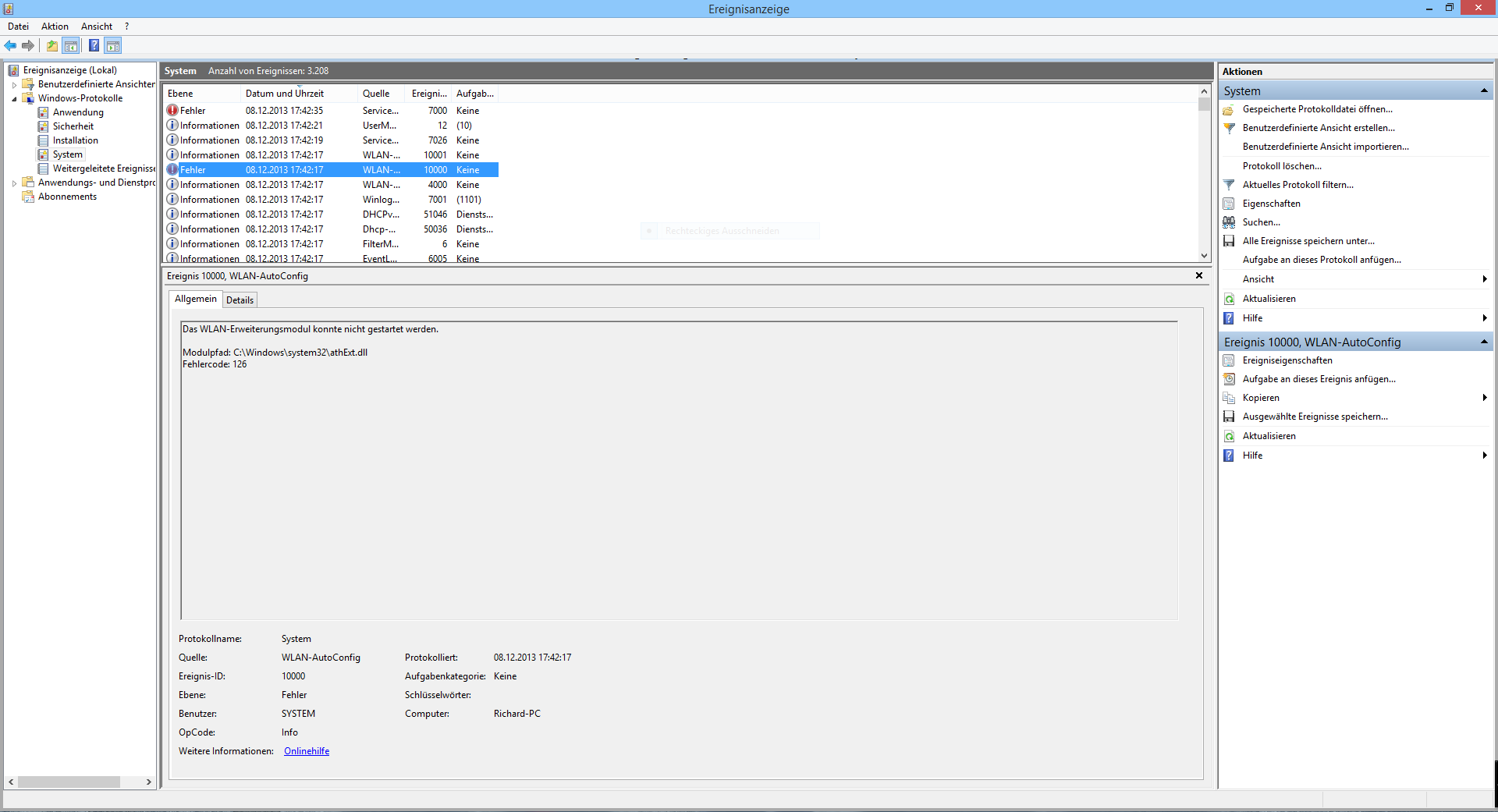1498x812 pixels.
Task: Sort by the Quelle column header
Action: coord(382,94)
